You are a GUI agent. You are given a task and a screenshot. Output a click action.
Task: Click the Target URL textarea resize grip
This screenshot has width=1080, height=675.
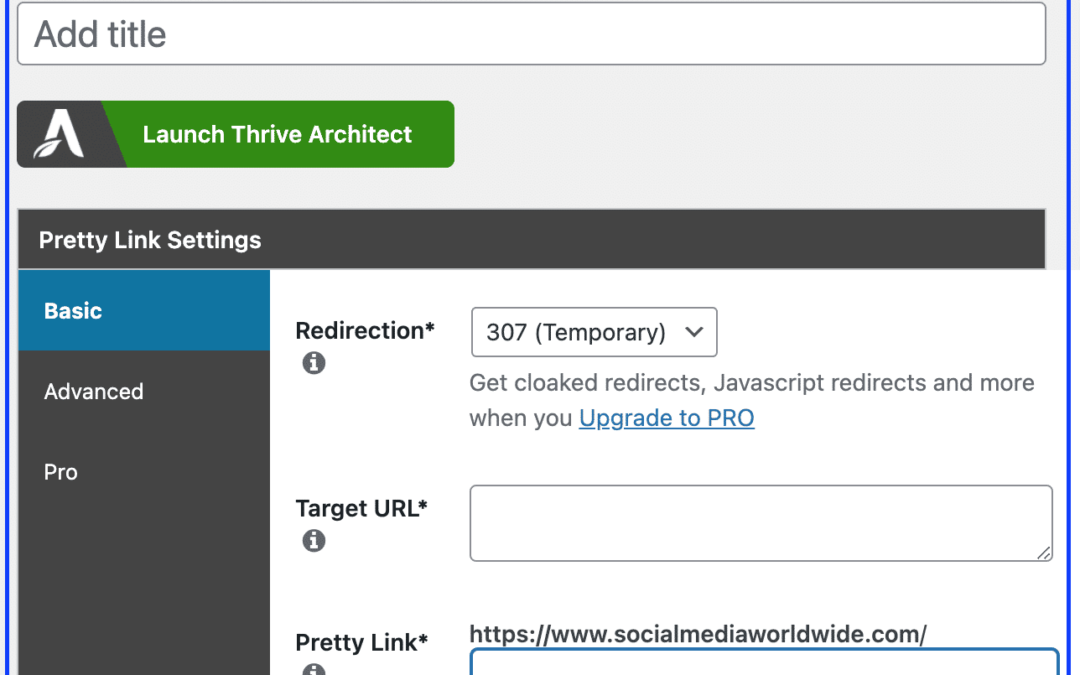tap(1043, 552)
